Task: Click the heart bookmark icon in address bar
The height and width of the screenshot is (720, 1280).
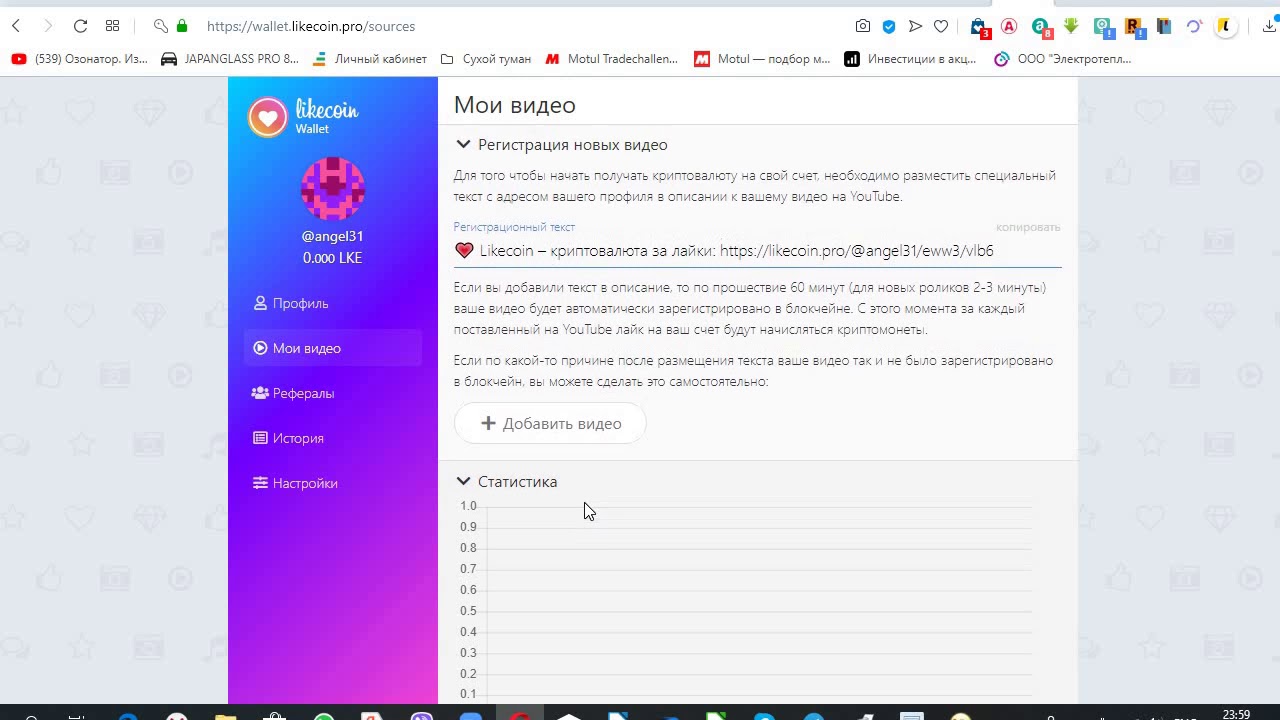Action: point(941,26)
